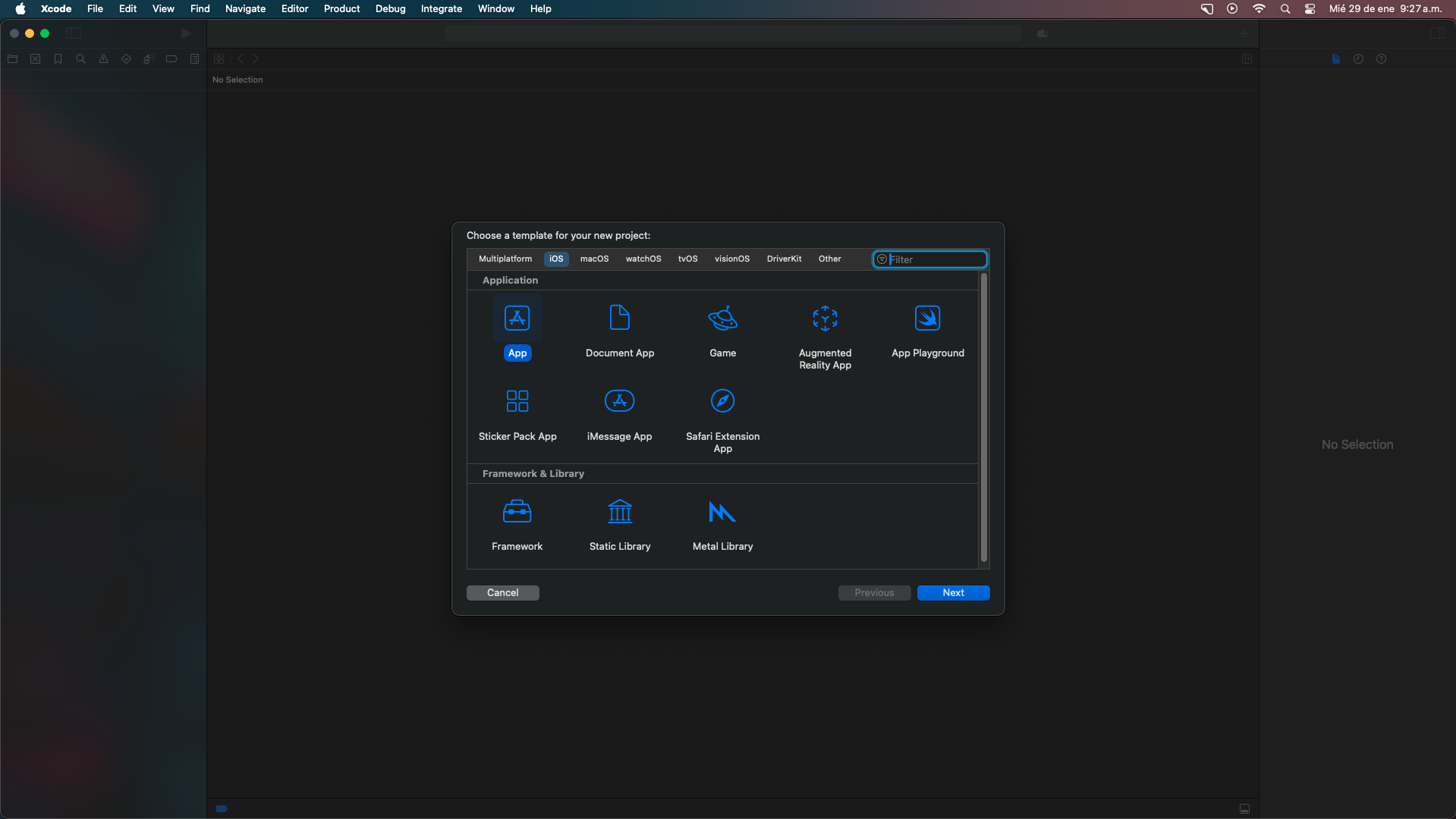
Task: Switch to the Other tab
Action: [829, 259]
